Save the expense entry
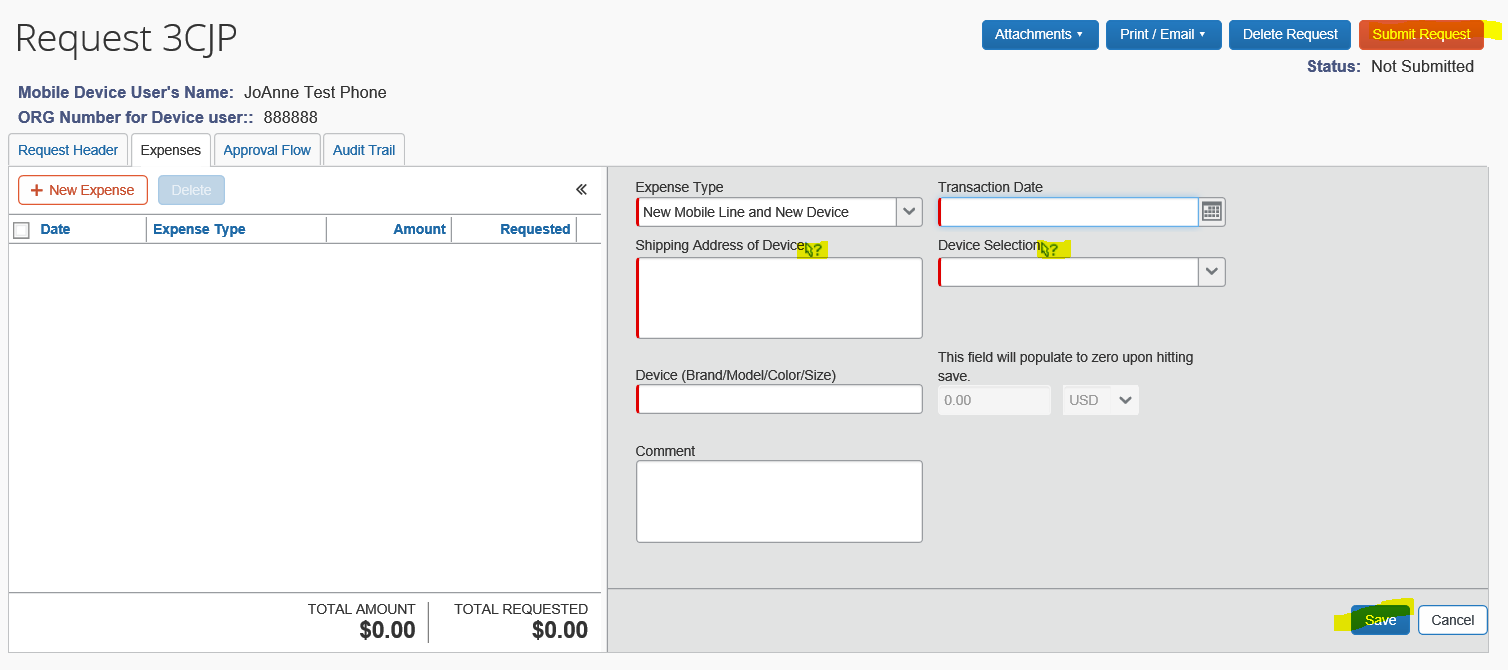 pyautogui.click(x=1380, y=620)
